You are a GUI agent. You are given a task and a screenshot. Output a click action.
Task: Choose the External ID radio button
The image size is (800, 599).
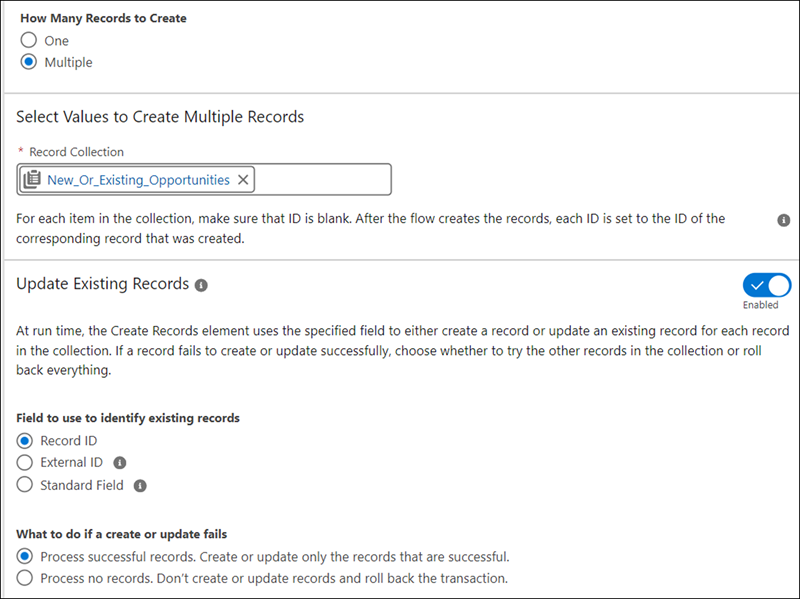click(26, 463)
